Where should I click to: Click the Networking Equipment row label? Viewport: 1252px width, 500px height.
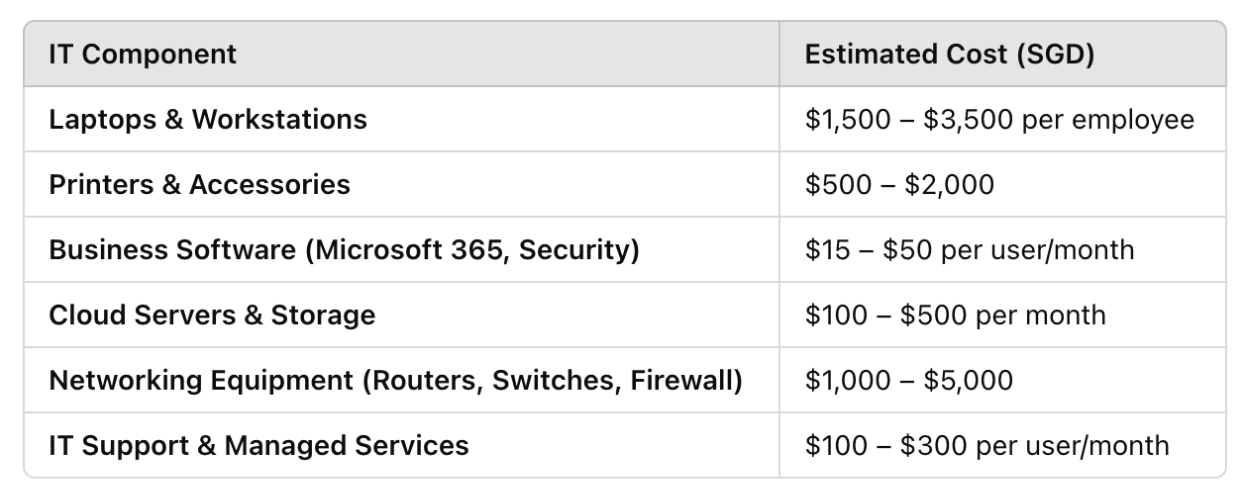(x=395, y=380)
